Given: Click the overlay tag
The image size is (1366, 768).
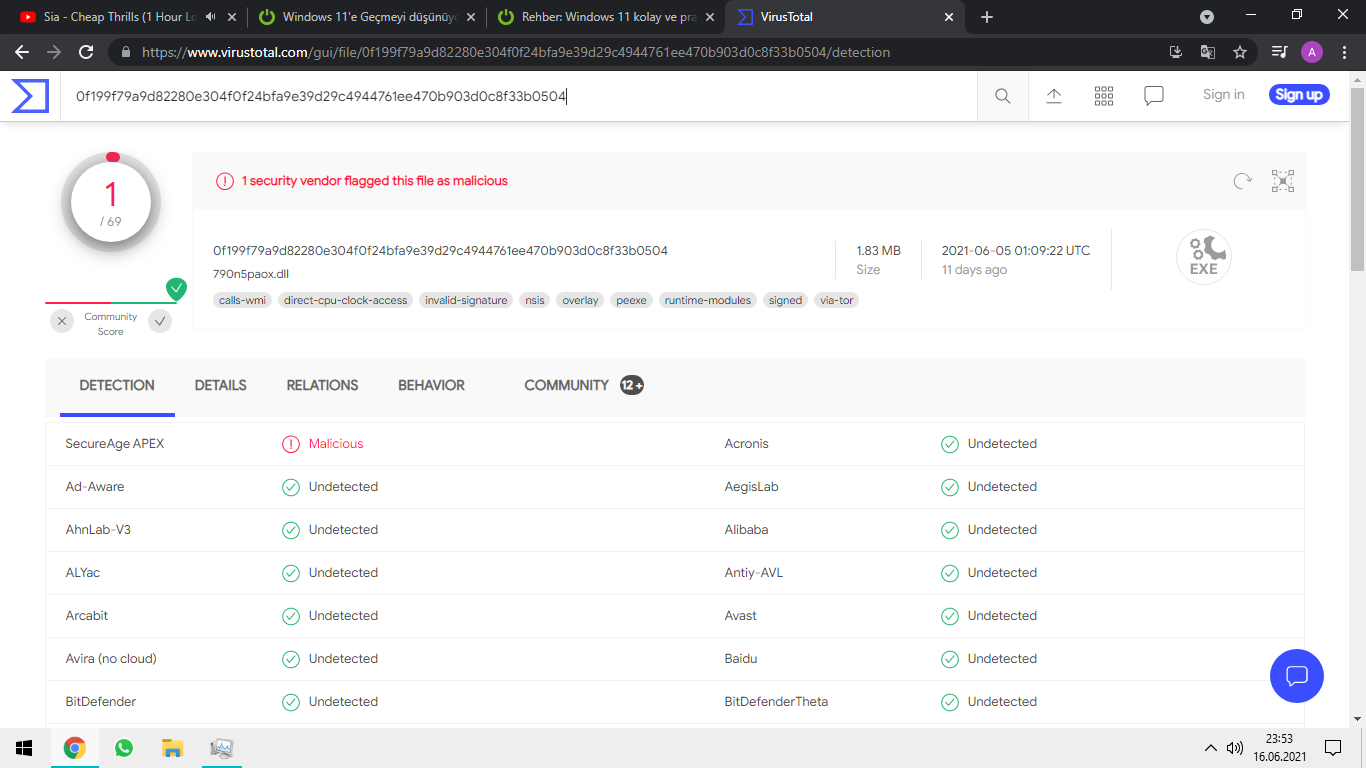Looking at the screenshot, I should click(x=580, y=300).
